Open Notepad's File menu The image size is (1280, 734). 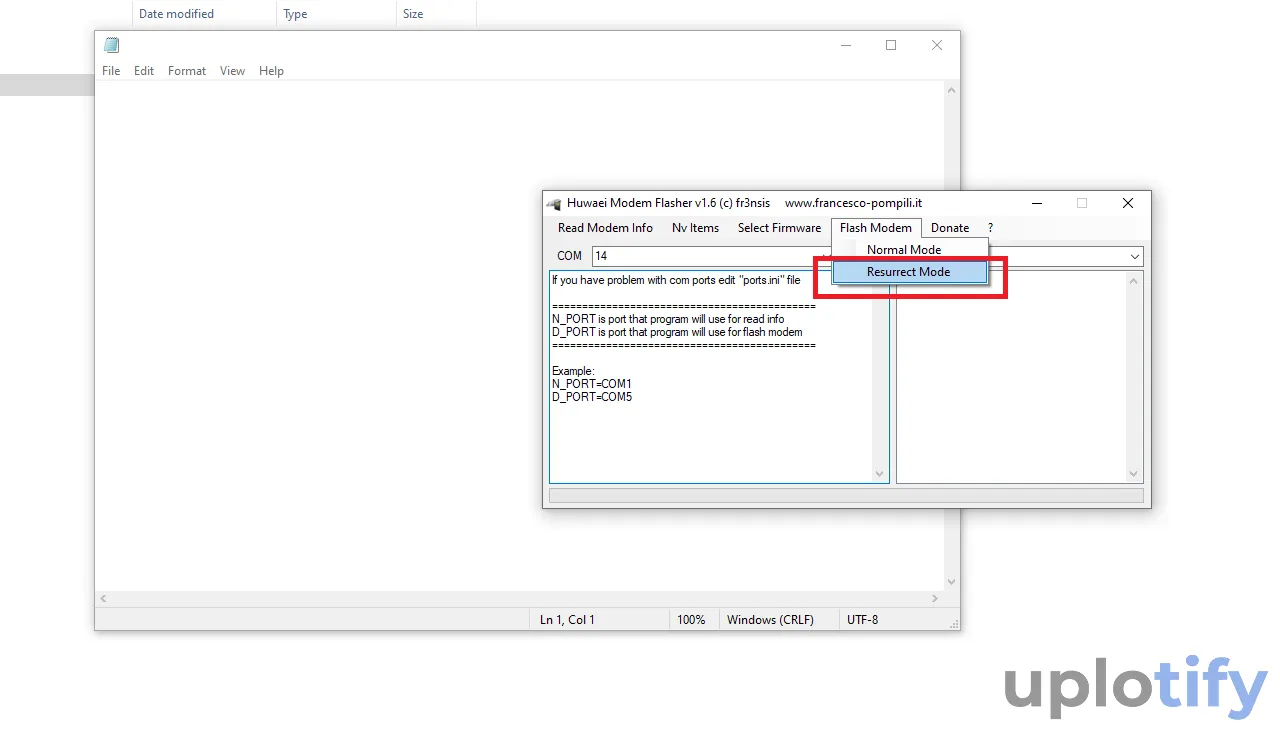[x=111, y=71]
